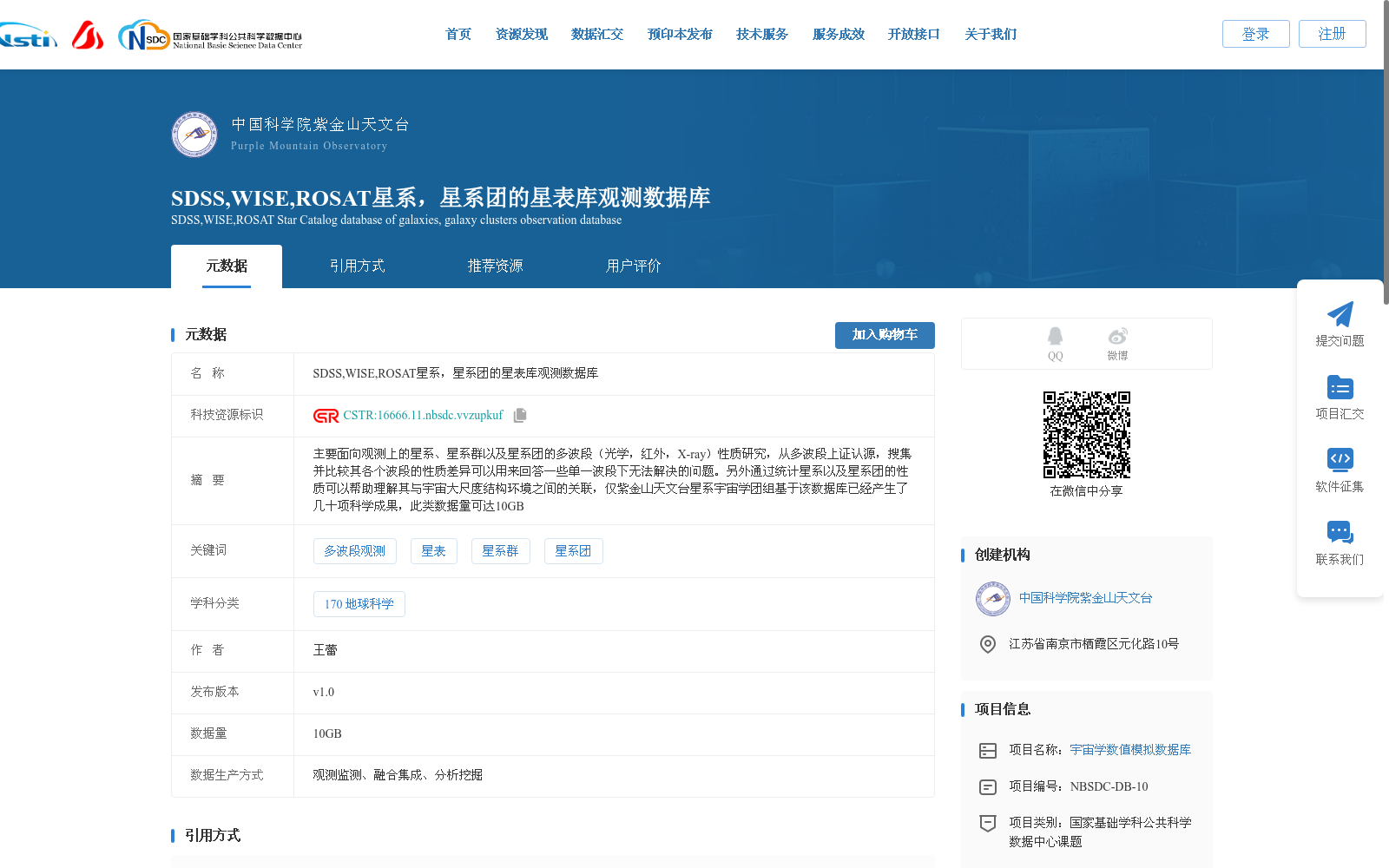Image resolution: width=1389 pixels, height=868 pixels.
Task: Click banner title 中国科学院紫金山天文台
Action: click(x=320, y=125)
